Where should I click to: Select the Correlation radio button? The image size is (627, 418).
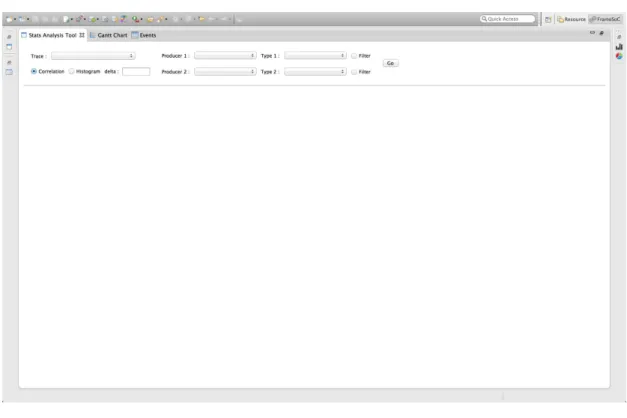pos(34,71)
